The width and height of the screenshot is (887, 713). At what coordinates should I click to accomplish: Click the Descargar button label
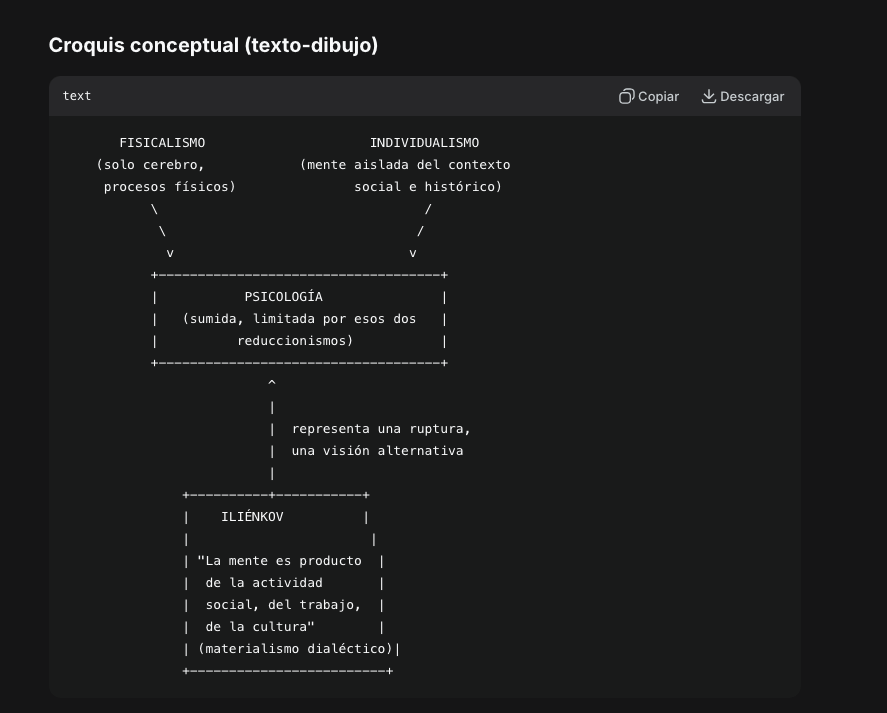pyautogui.click(x=752, y=97)
